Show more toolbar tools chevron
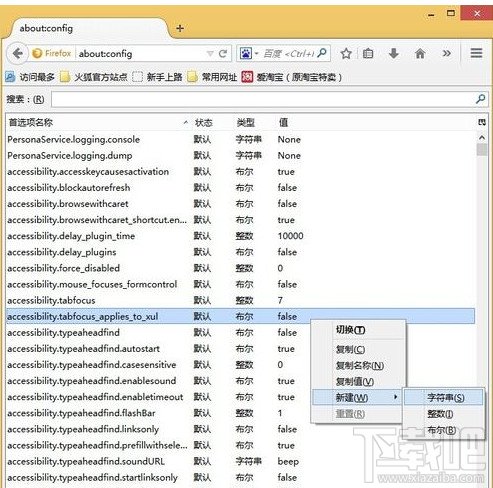The image size is (493, 488). (446, 53)
